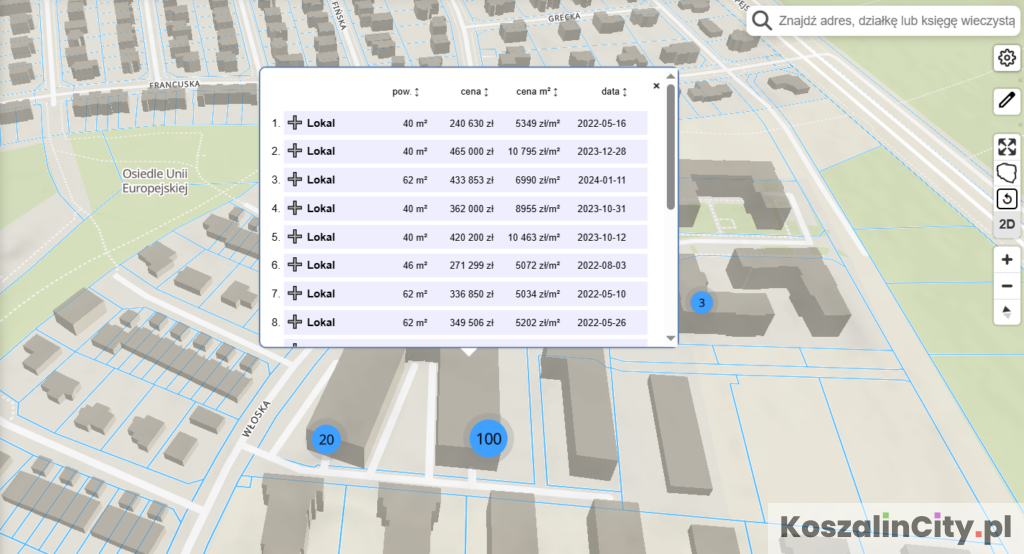Click the Poland outline map icon
Image resolution: width=1024 pixels, height=554 pixels.
1006,173
